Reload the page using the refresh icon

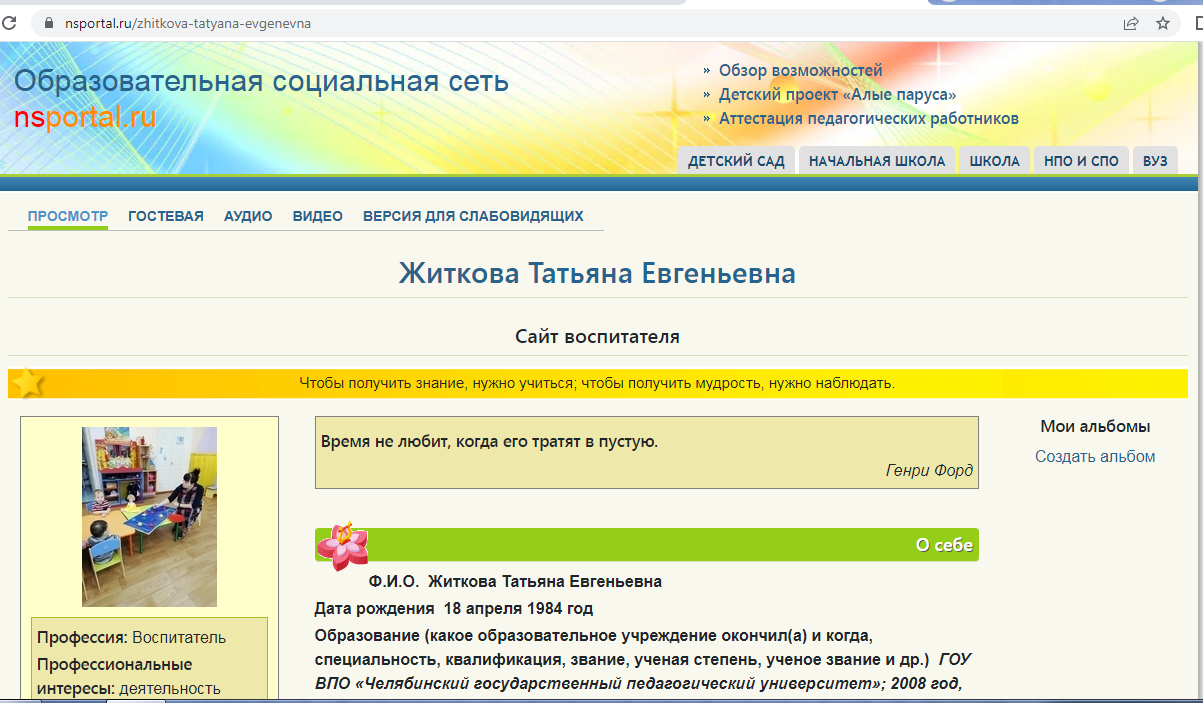[x=9, y=23]
